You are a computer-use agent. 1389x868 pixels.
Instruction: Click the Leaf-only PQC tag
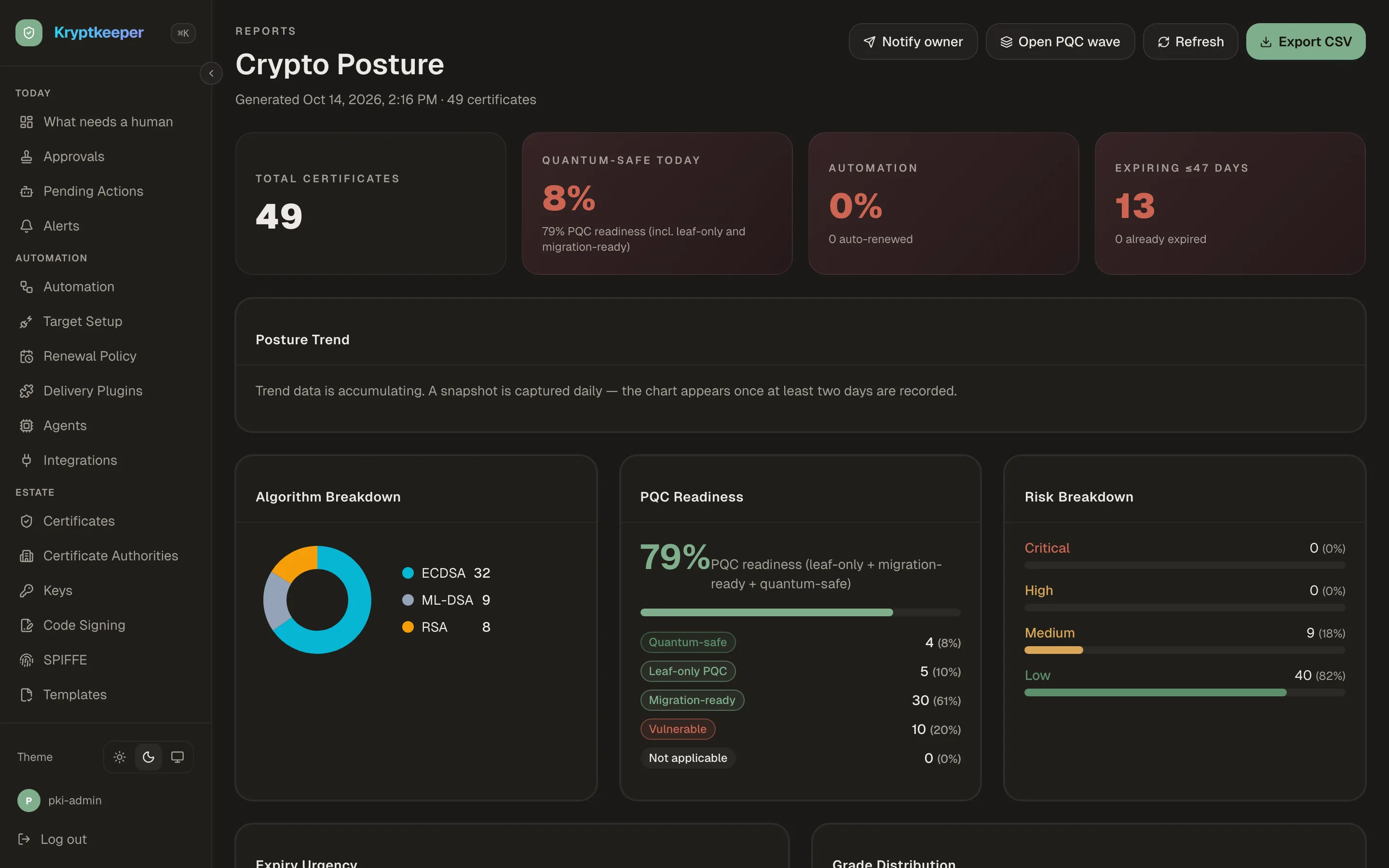[x=688, y=671]
